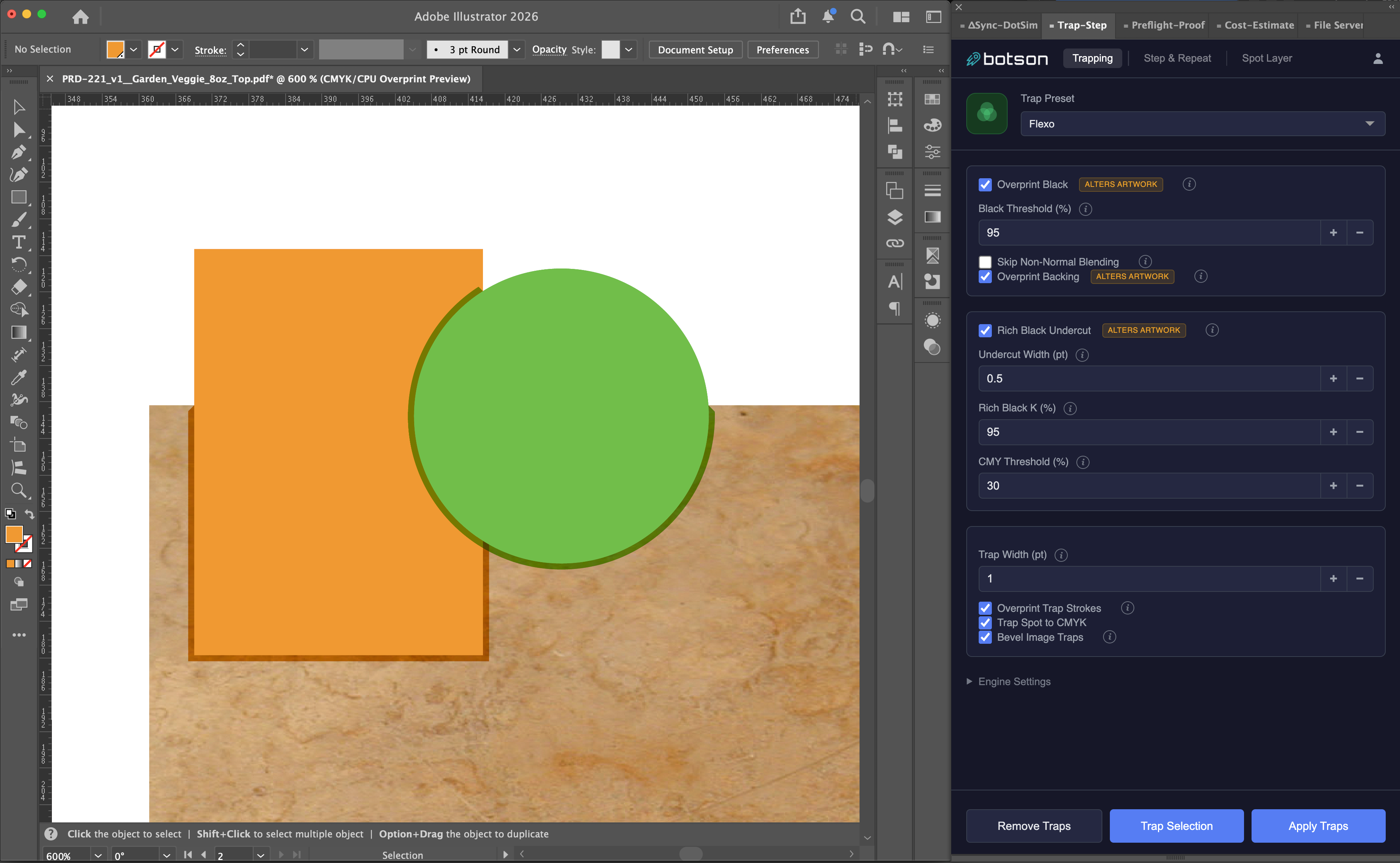Select the Type tool
This screenshot has width=1400, height=863.
click(19, 243)
